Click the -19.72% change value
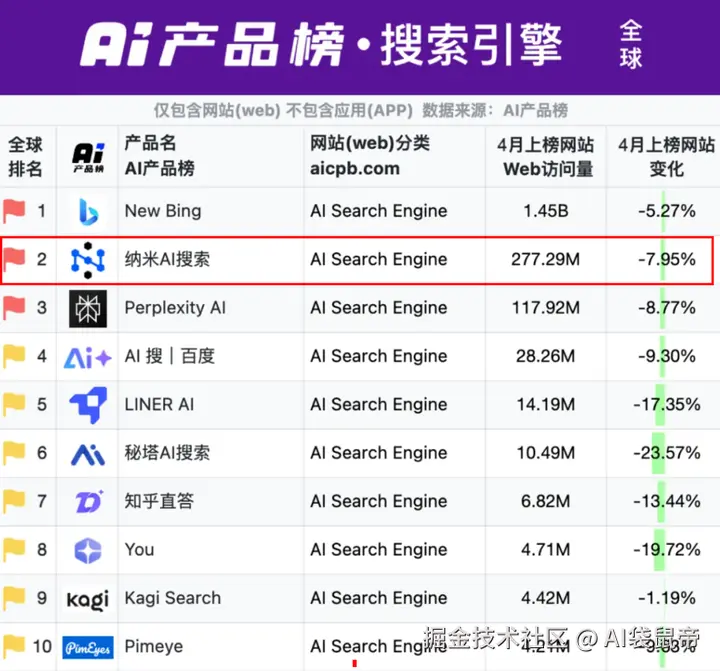 [x=667, y=549]
